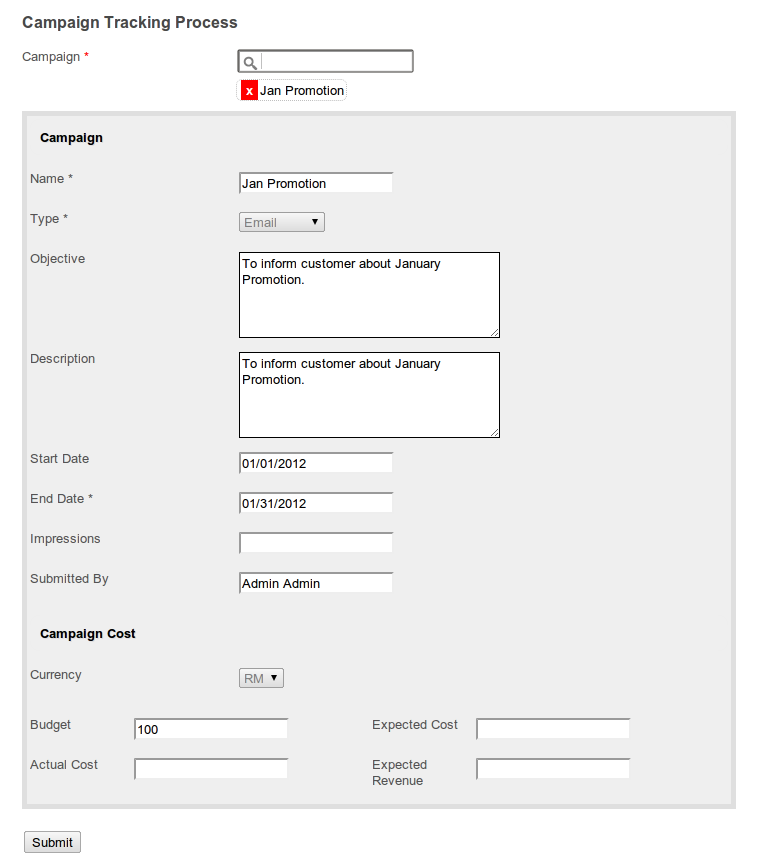Select the End Date field
This screenshot has height=865, width=779.
click(316, 503)
